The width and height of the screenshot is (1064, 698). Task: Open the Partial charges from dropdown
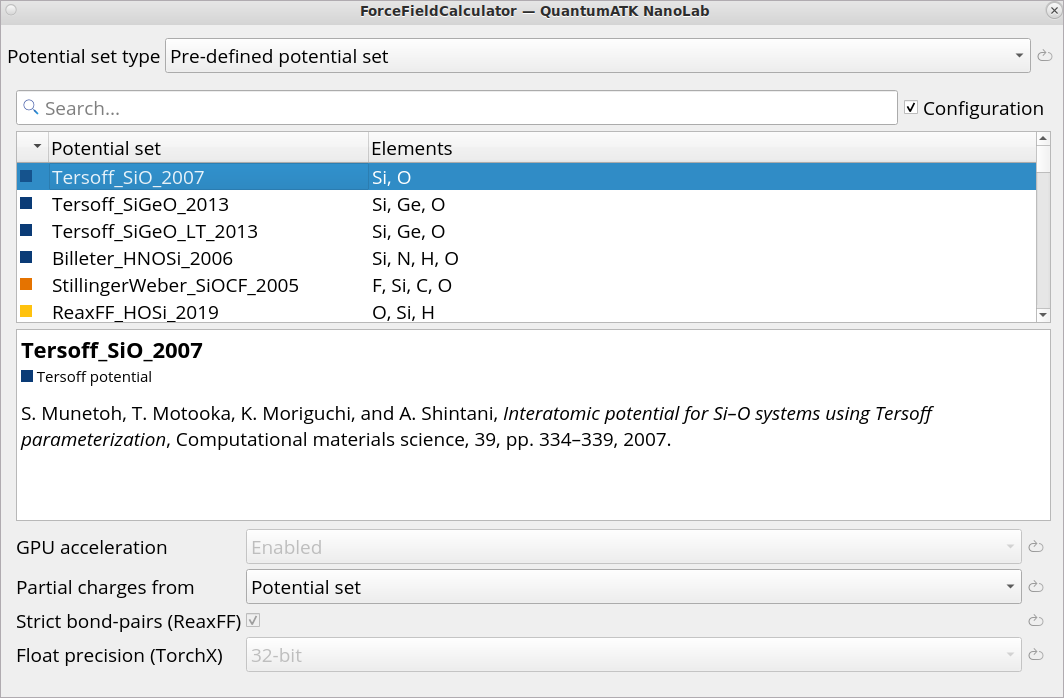click(634, 587)
